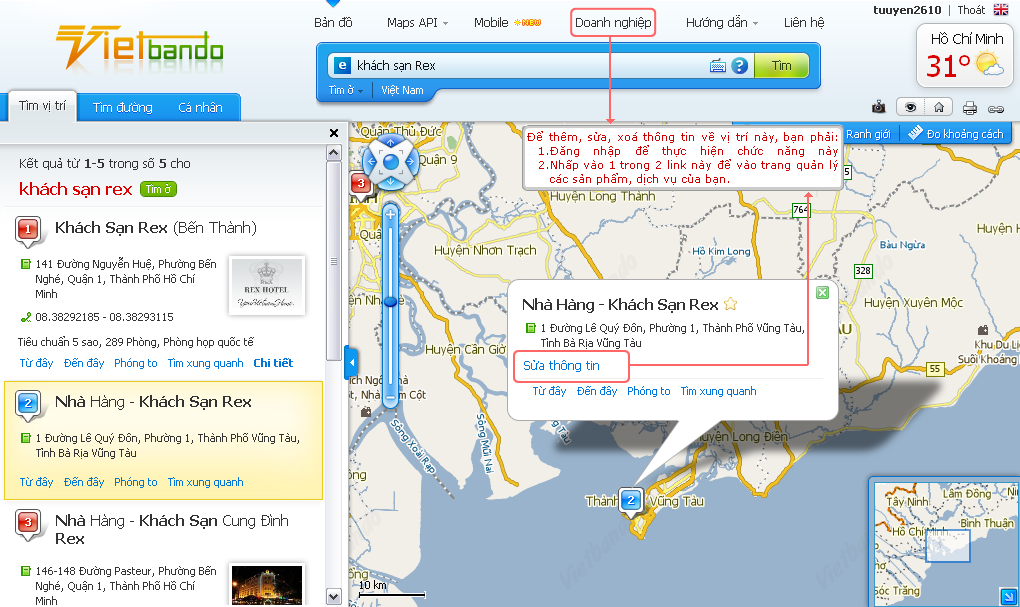Open Chi tiết for Khách Sạn Rex

tap(273, 363)
